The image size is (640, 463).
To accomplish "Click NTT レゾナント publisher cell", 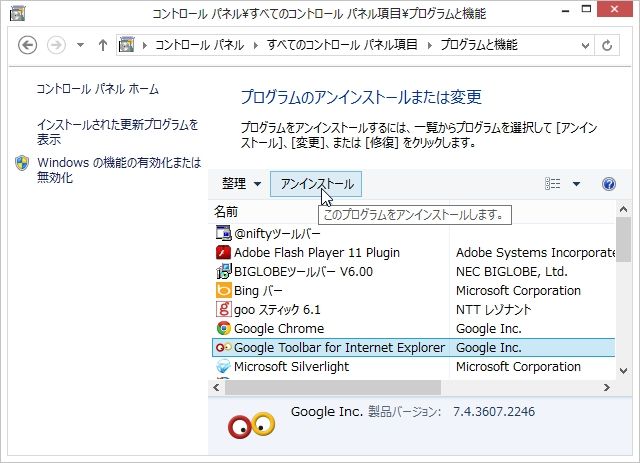I will pyautogui.click(x=493, y=309).
